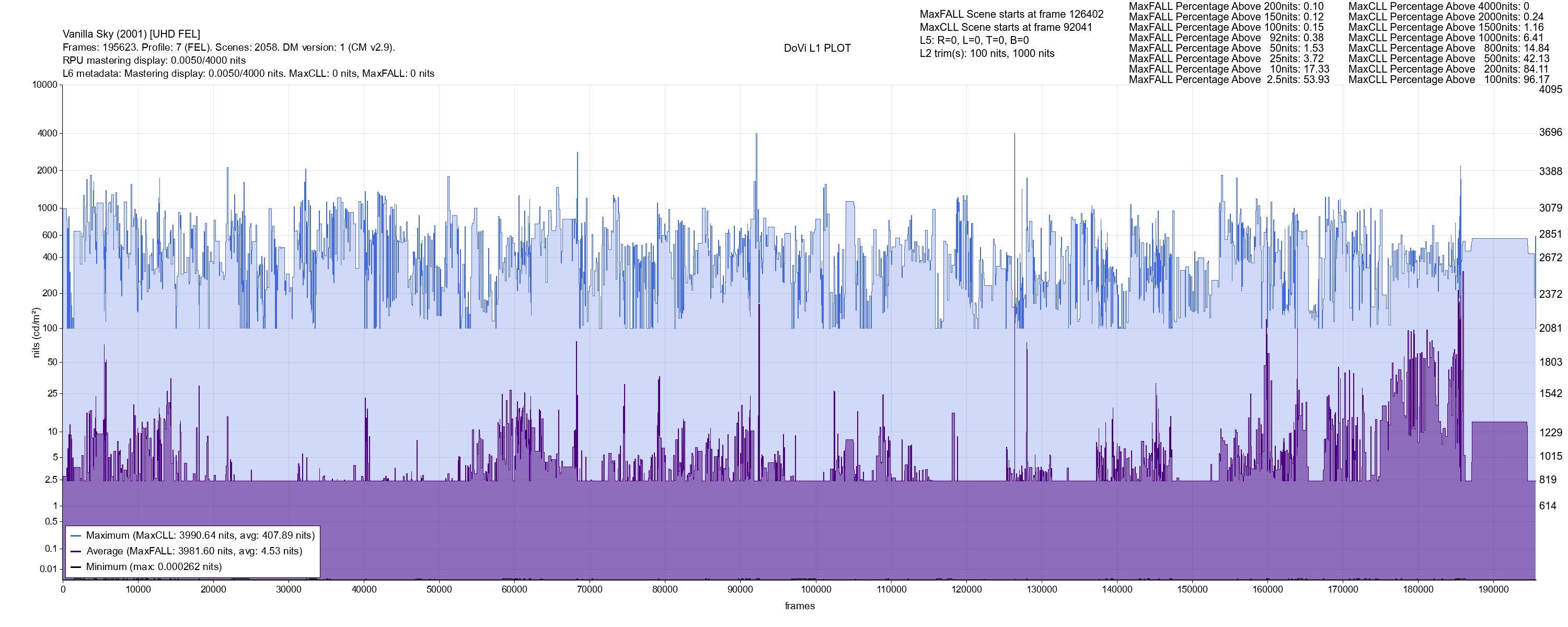Click the 'frames' x-axis label
This screenshot has width=1568, height=627.
pyautogui.click(x=799, y=606)
